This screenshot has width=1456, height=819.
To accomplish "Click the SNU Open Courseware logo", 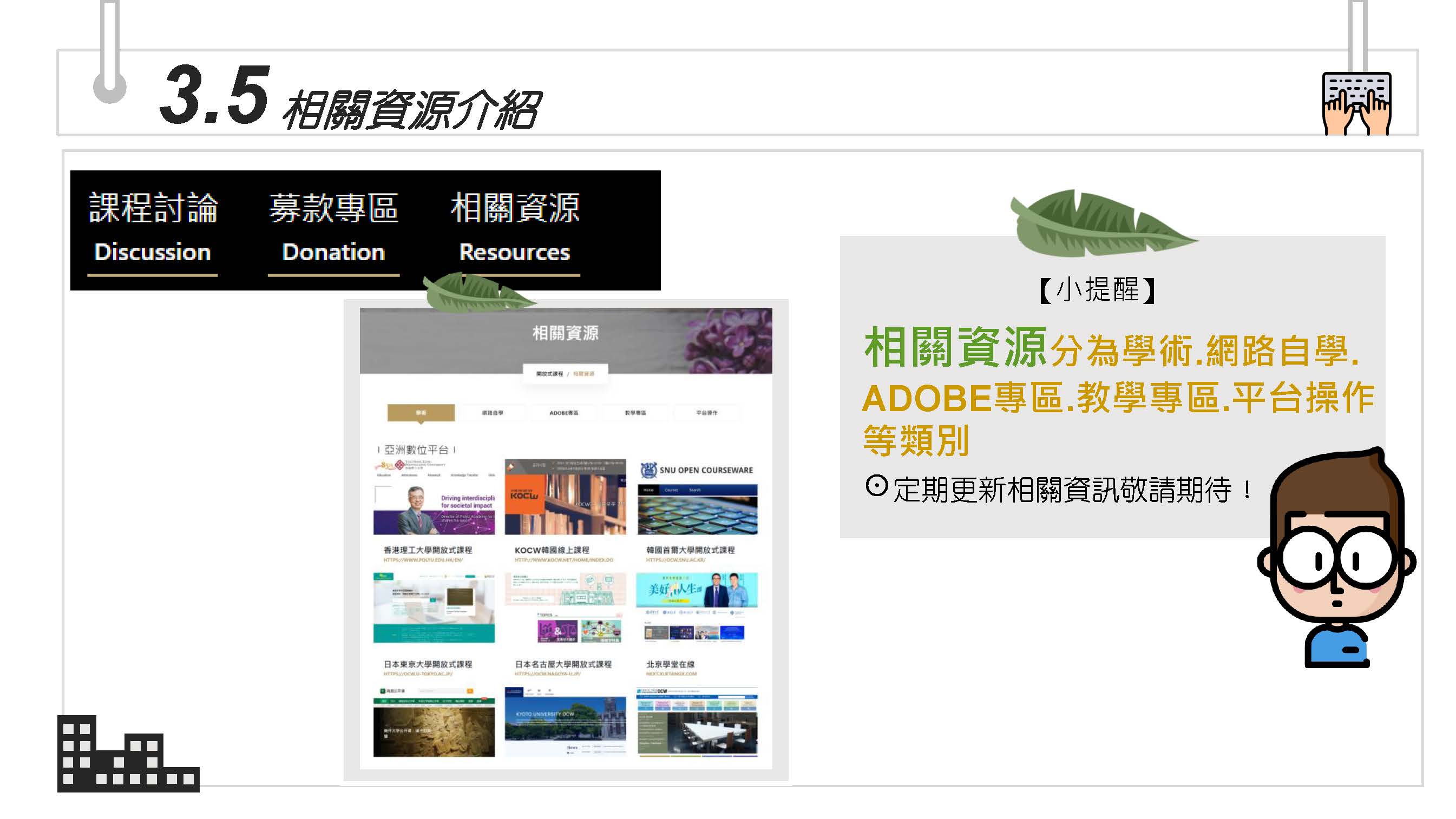I will tap(697, 470).
